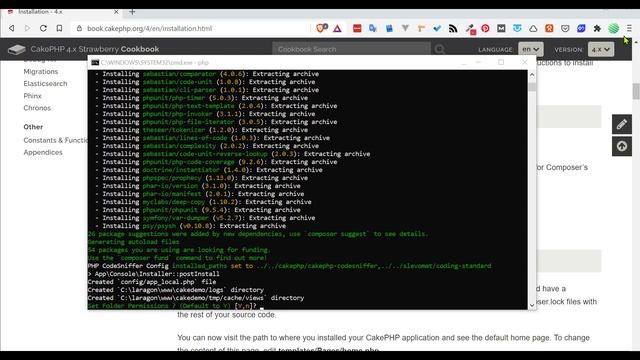The image size is (640, 360).
Task: Click the light-blue shield extension icon
Action: (517, 28)
